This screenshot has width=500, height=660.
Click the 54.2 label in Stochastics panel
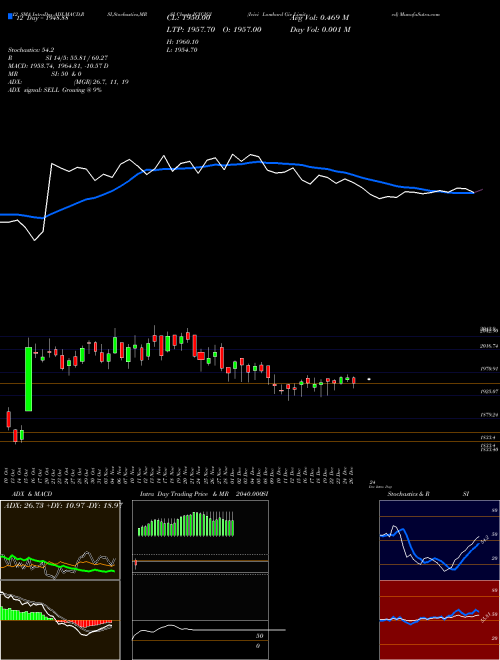tap(484, 538)
